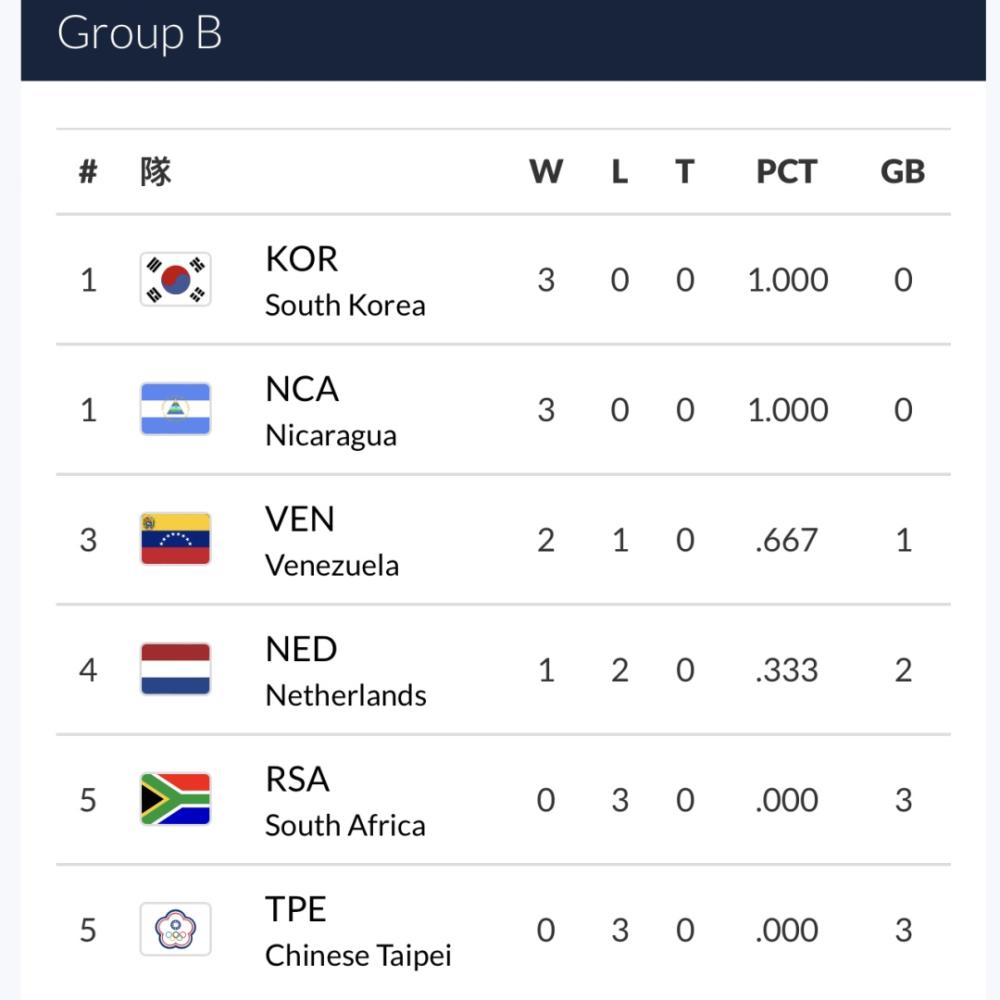
Task: Select the T column header
Action: 685,172
